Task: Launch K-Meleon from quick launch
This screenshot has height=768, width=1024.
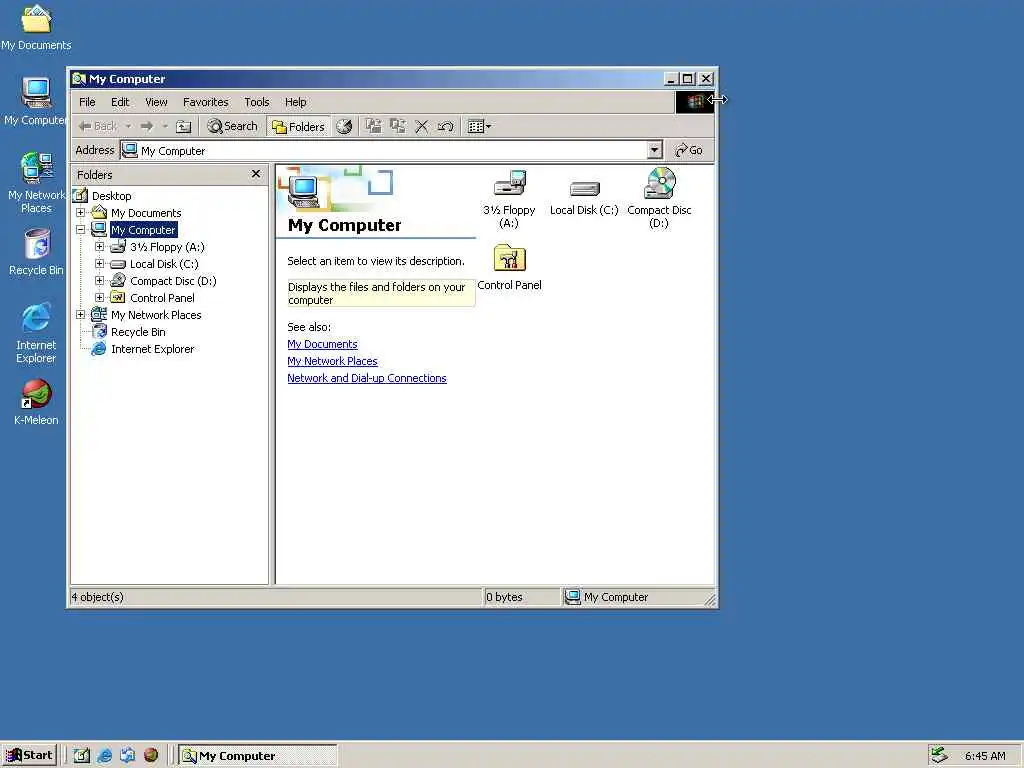Action: pyautogui.click(x=151, y=755)
